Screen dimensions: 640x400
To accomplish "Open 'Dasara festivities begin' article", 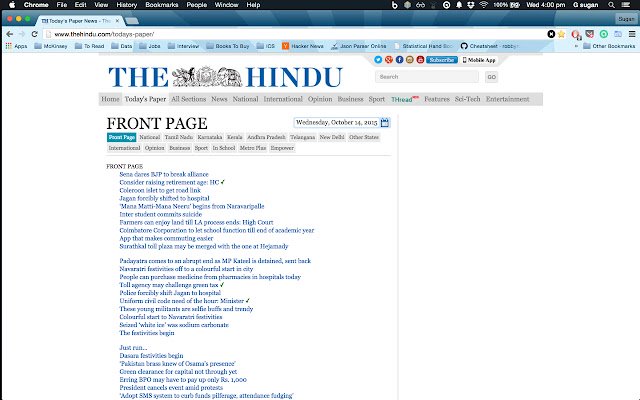I will point(151,356).
